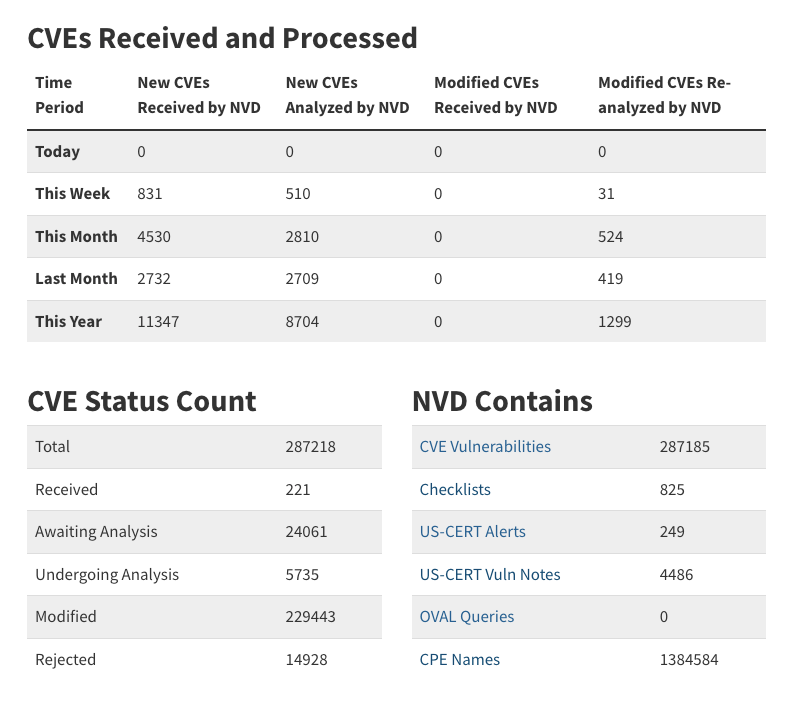Open the US-CERT Vuln Notes link
The image size is (796, 701).
tap(490, 575)
